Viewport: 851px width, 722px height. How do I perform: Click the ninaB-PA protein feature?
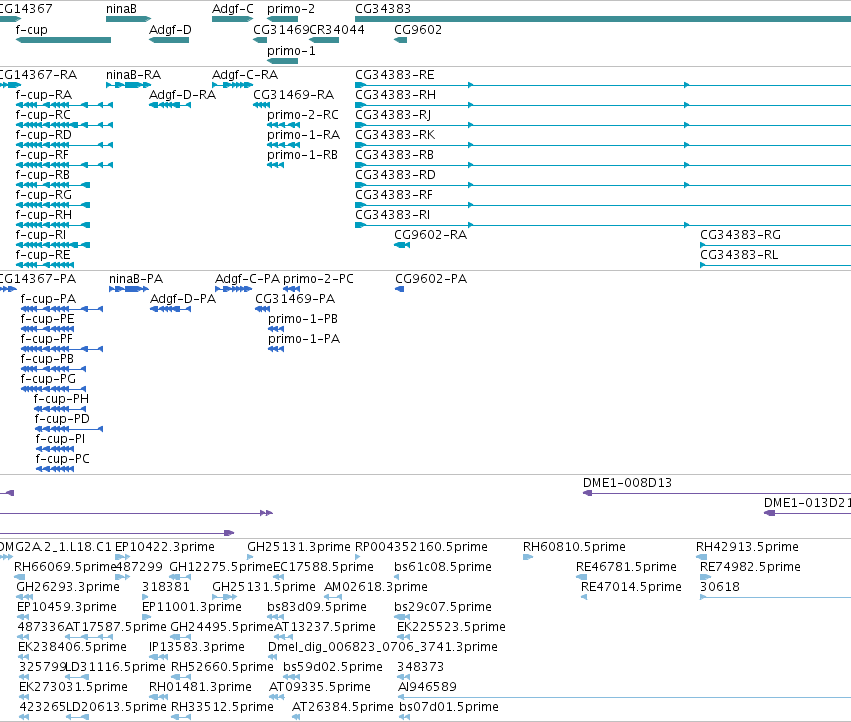(129, 289)
